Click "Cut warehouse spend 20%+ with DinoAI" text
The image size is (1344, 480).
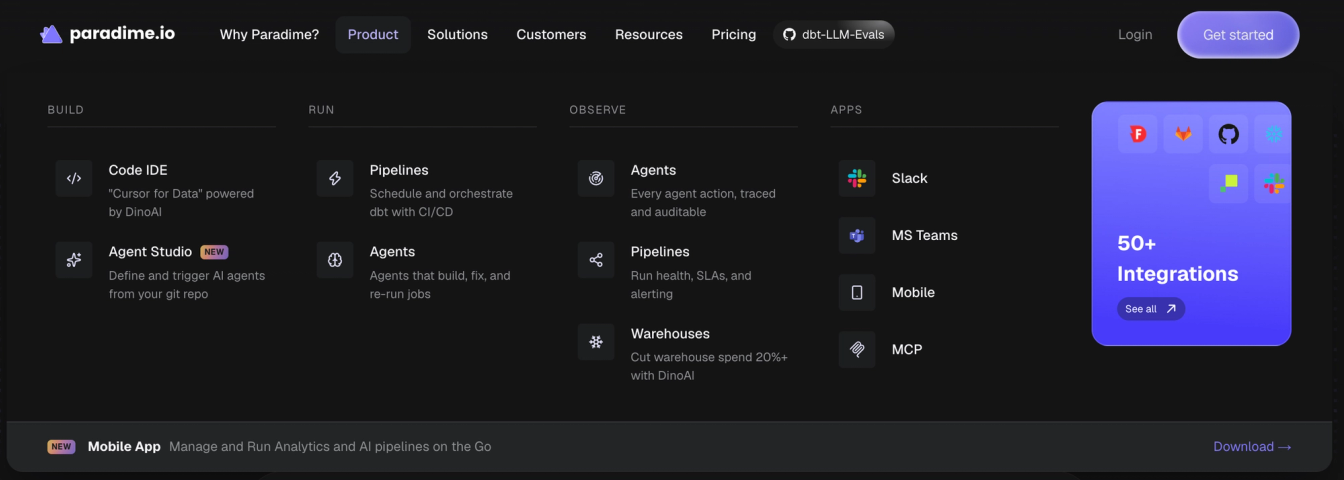tap(709, 367)
